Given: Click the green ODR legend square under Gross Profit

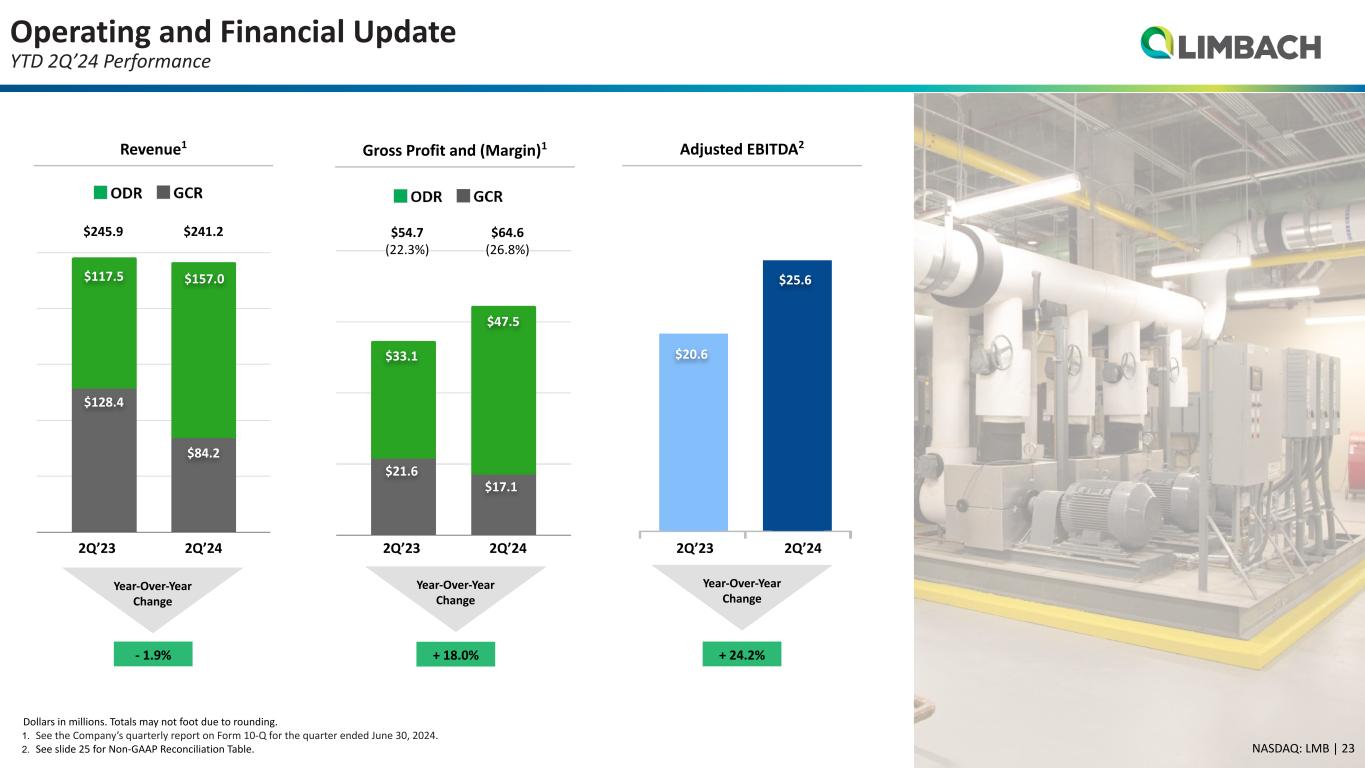Looking at the screenshot, I should [400, 196].
